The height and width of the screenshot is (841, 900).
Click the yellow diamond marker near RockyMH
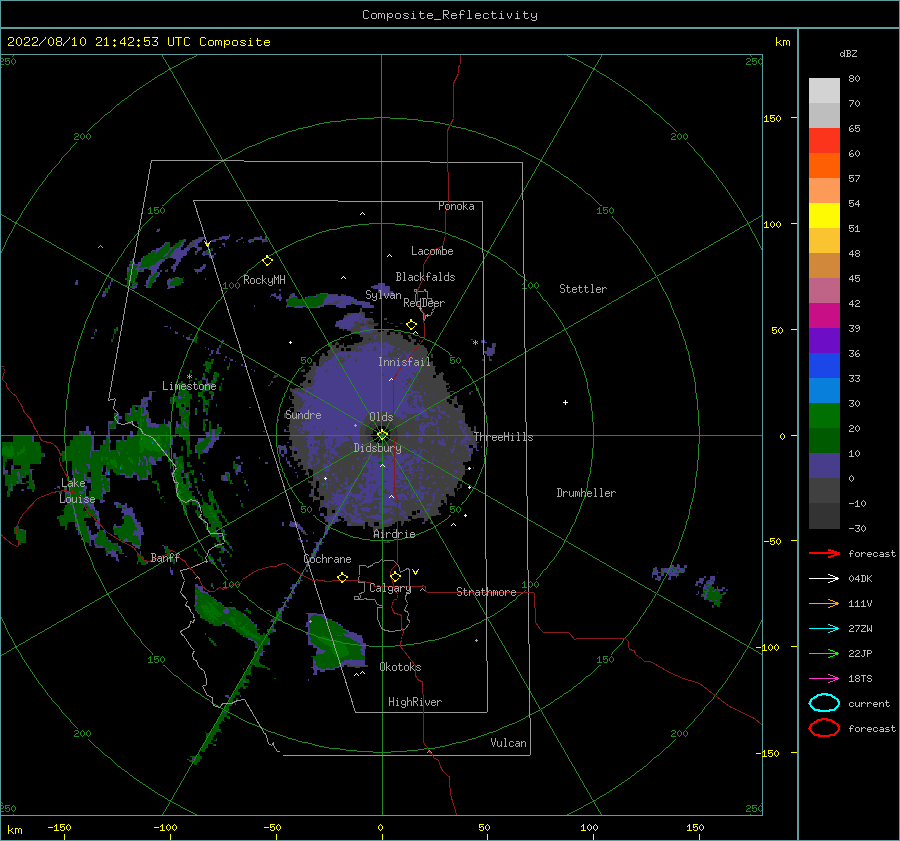tap(267, 261)
